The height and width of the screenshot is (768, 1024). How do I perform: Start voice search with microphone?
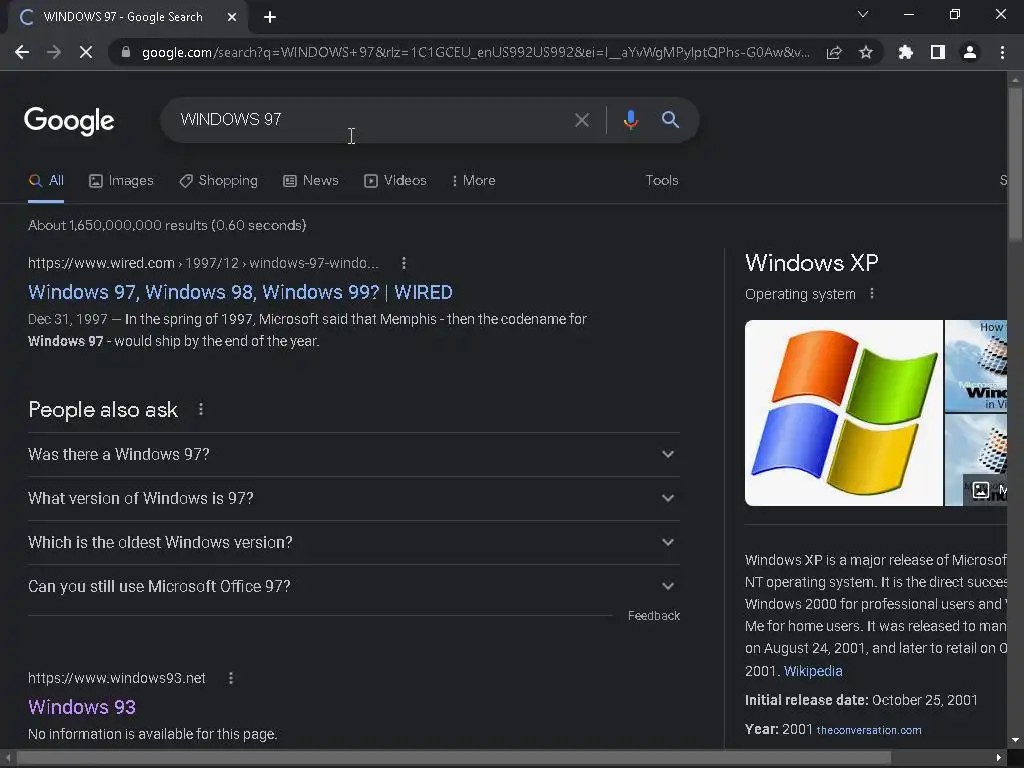(630, 120)
